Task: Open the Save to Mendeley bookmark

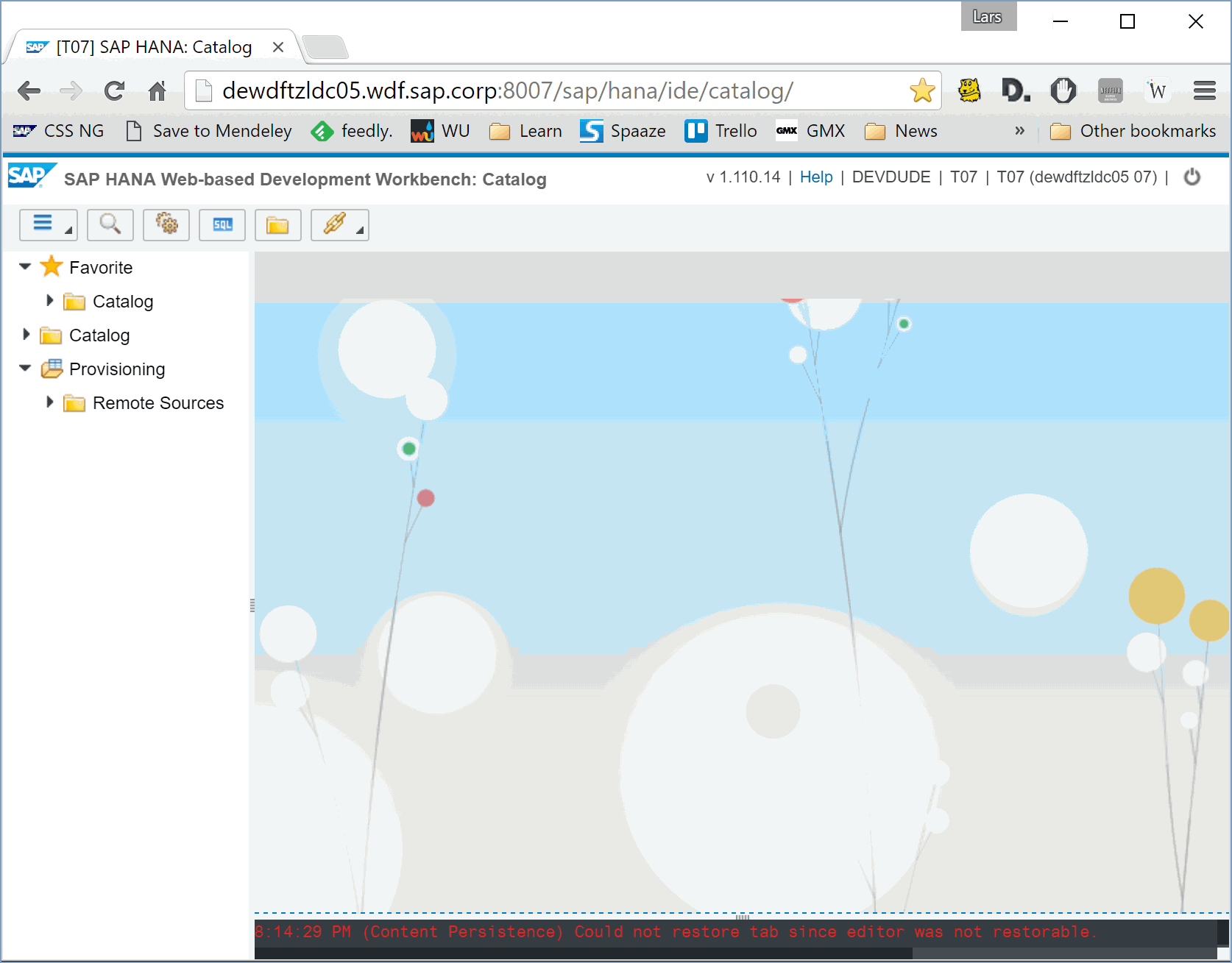Action: coord(209,131)
